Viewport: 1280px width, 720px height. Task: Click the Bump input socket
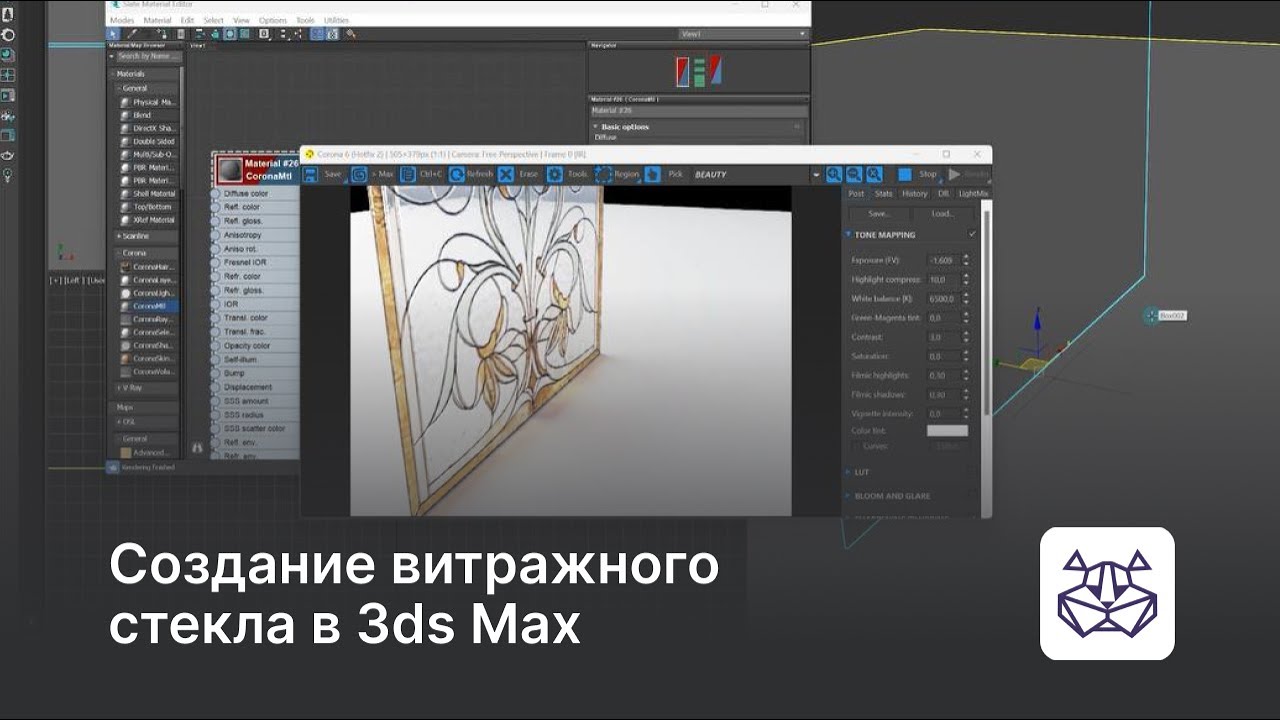[216, 373]
